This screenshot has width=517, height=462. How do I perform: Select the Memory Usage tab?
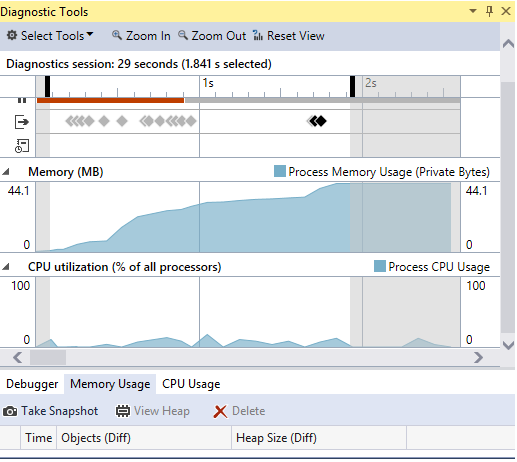[x=110, y=384]
